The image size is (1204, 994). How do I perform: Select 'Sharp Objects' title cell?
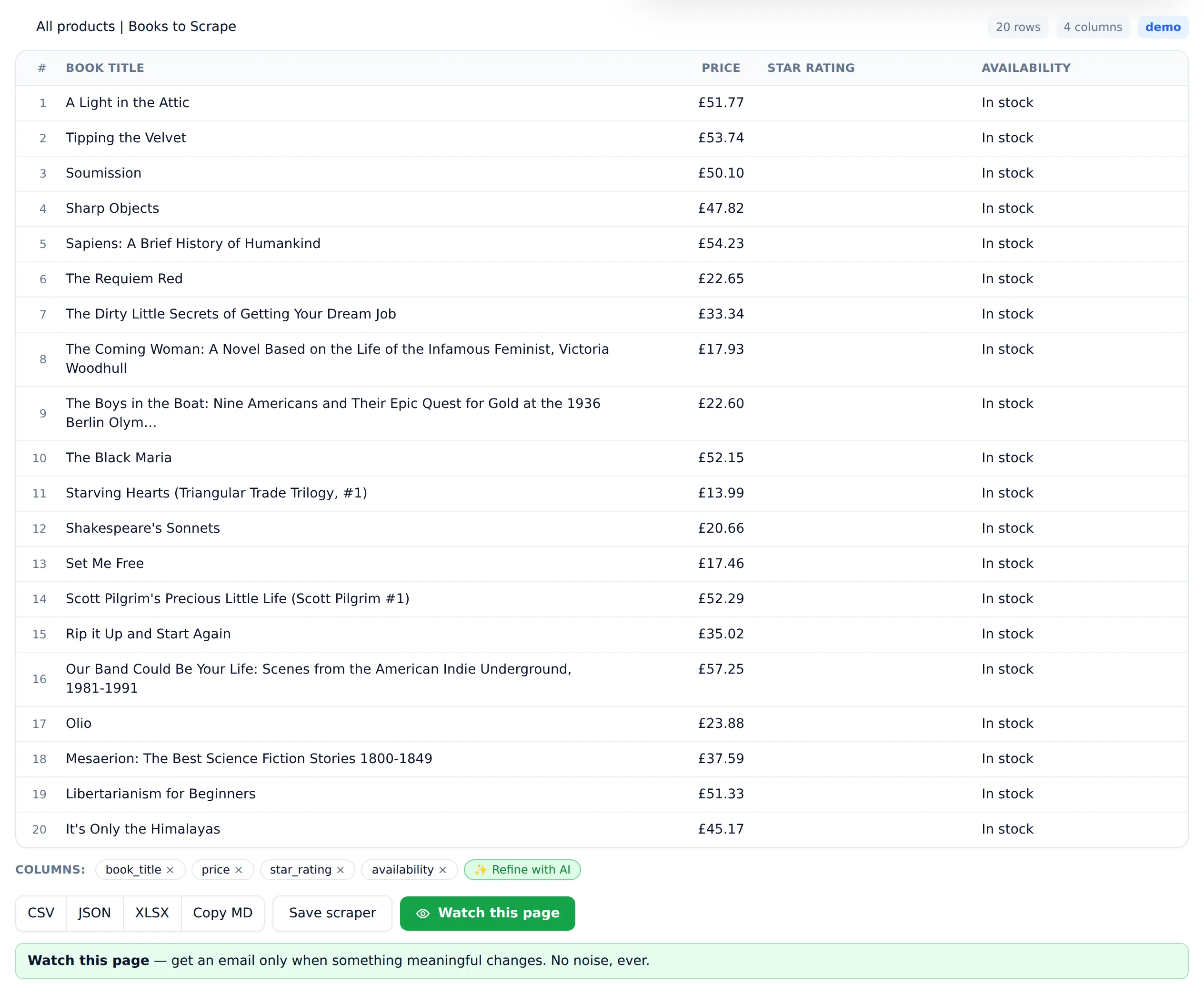click(112, 209)
